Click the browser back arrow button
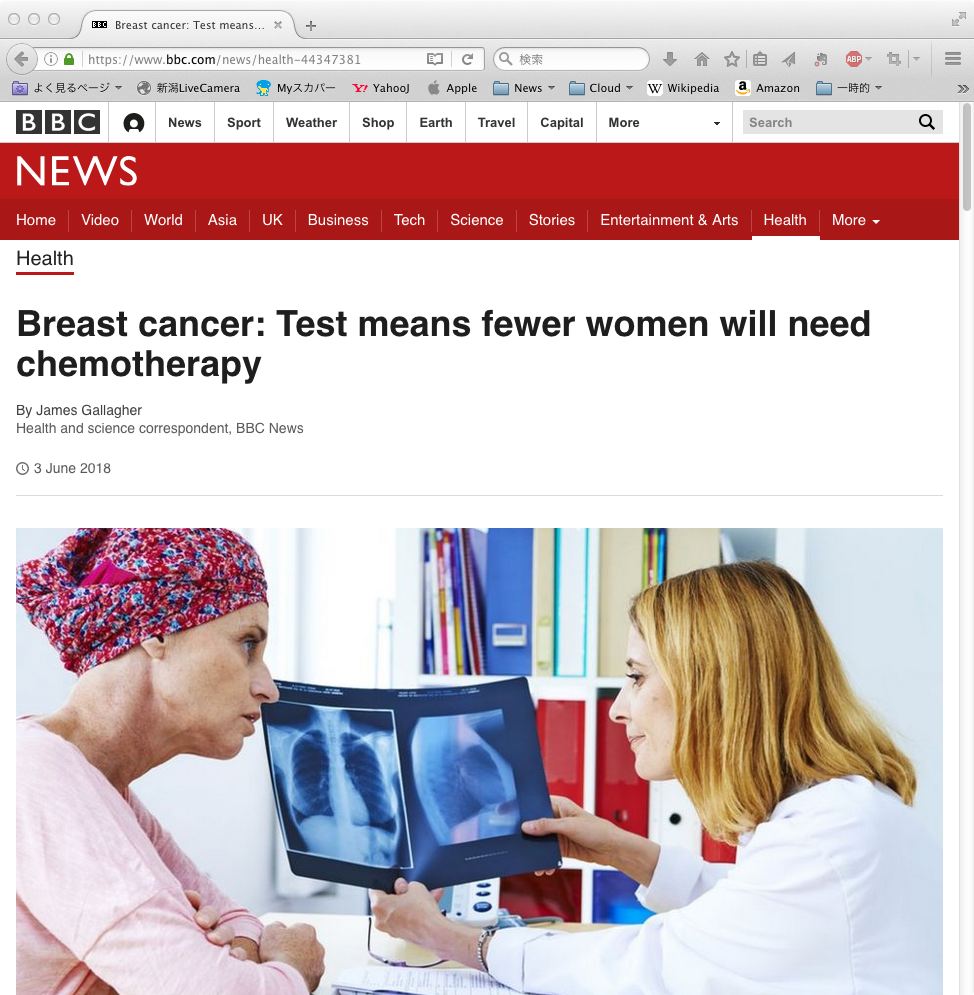This screenshot has width=974, height=995. pos(22,59)
